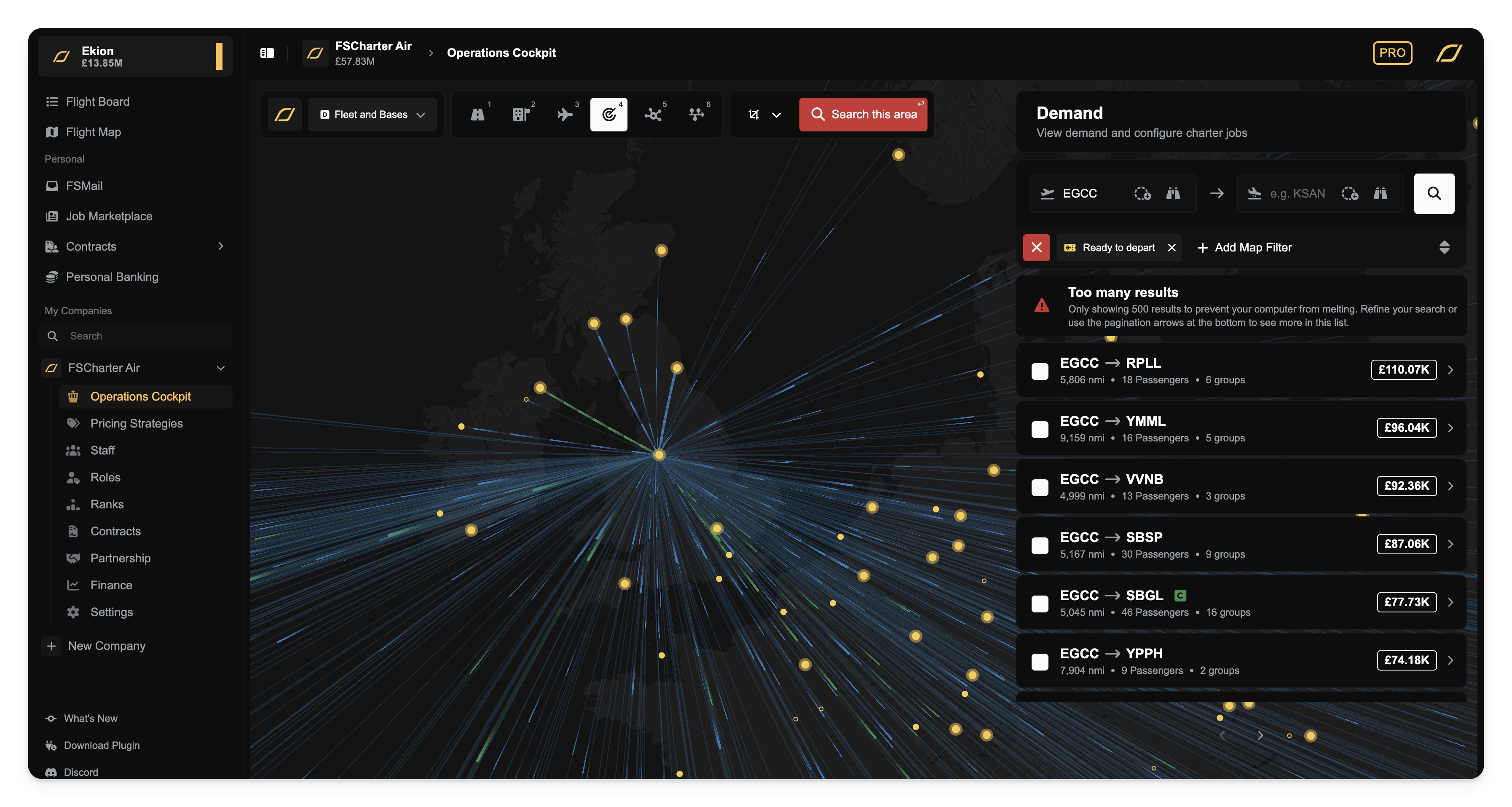The width and height of the screenshot is (1512, 807).
Task: Click the red Search this area button
Action: point(863,115)
